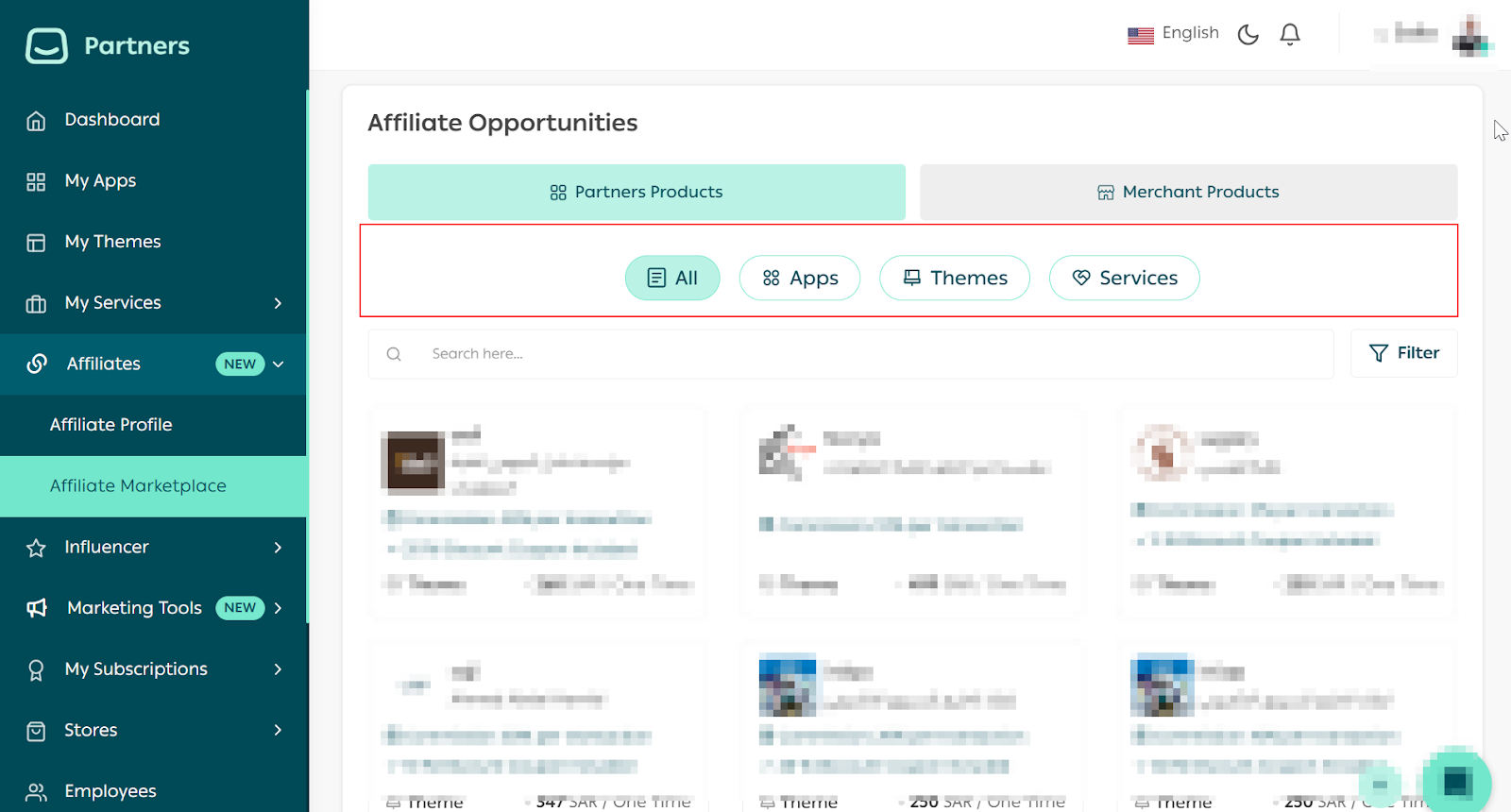
Task: Switch to Merchant Products tab
Action: [x=1188, y=192]
